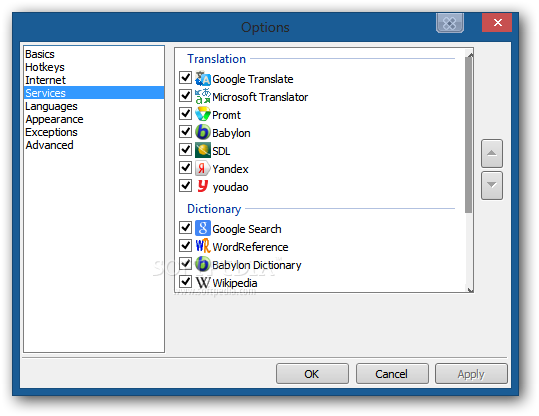Disable the Promt service checkbox
Viewport: 539px width, 416px height.
pyautogui.click(x=186, y=113)
